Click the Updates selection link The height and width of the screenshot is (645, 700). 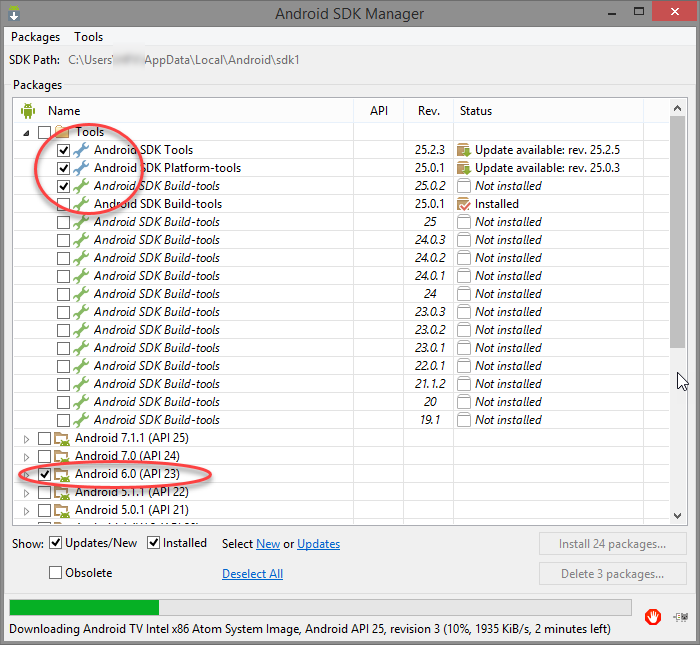pos(318,544)
